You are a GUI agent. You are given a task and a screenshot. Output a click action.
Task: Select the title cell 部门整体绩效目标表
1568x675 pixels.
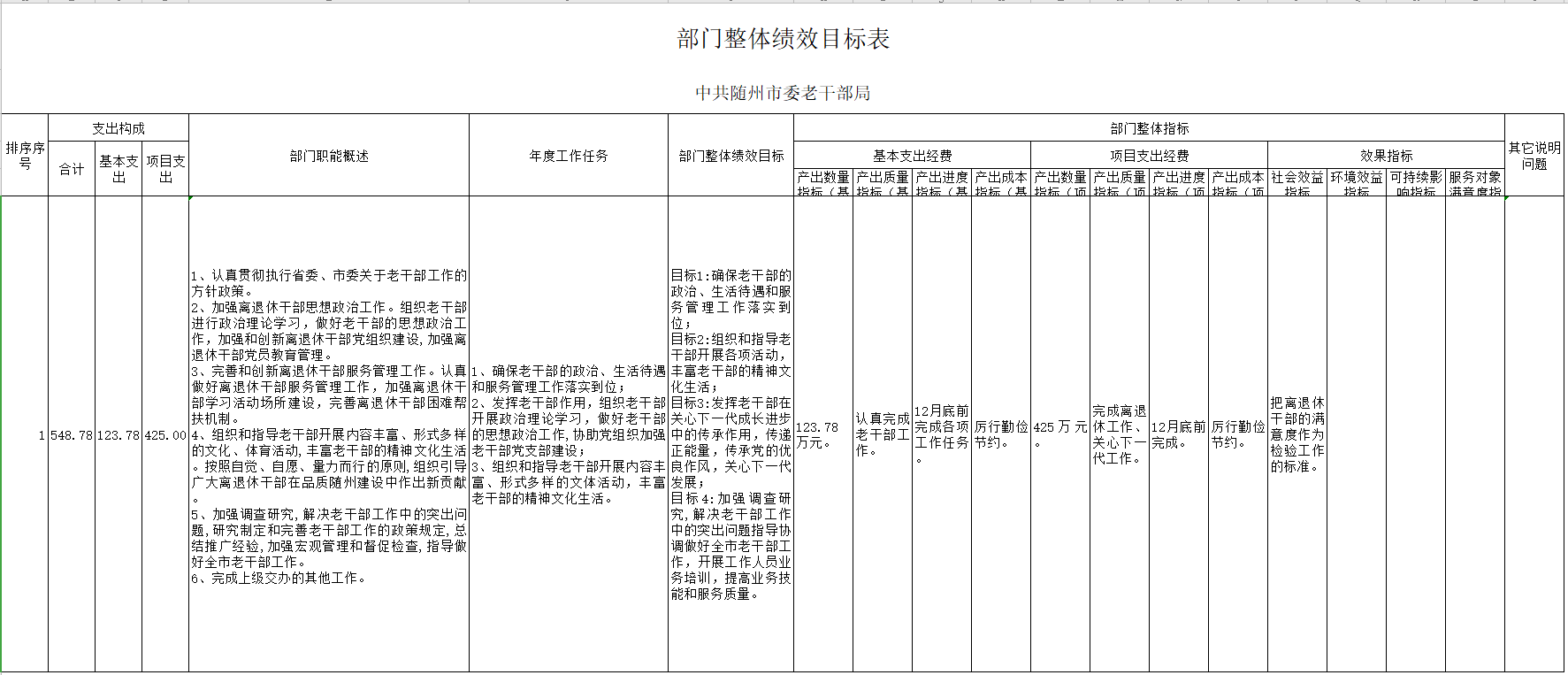tap(783, 39)
